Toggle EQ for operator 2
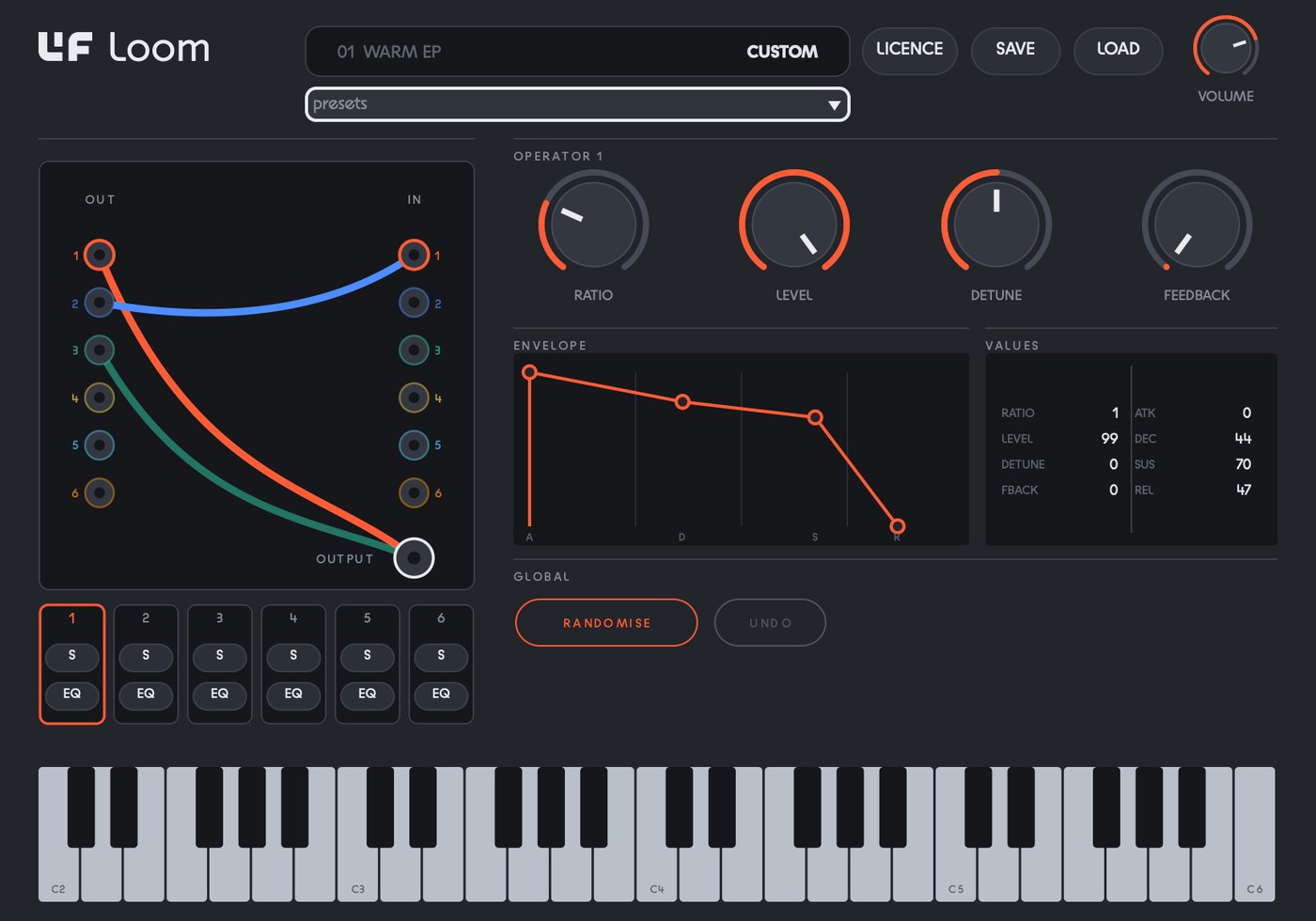The width and height of the screenshot is (1316, 921). pos(146,695)
